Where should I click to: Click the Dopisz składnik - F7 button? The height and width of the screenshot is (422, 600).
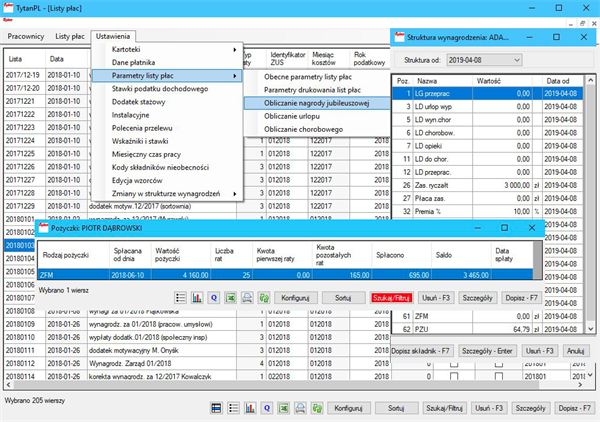tap(422, 351)
